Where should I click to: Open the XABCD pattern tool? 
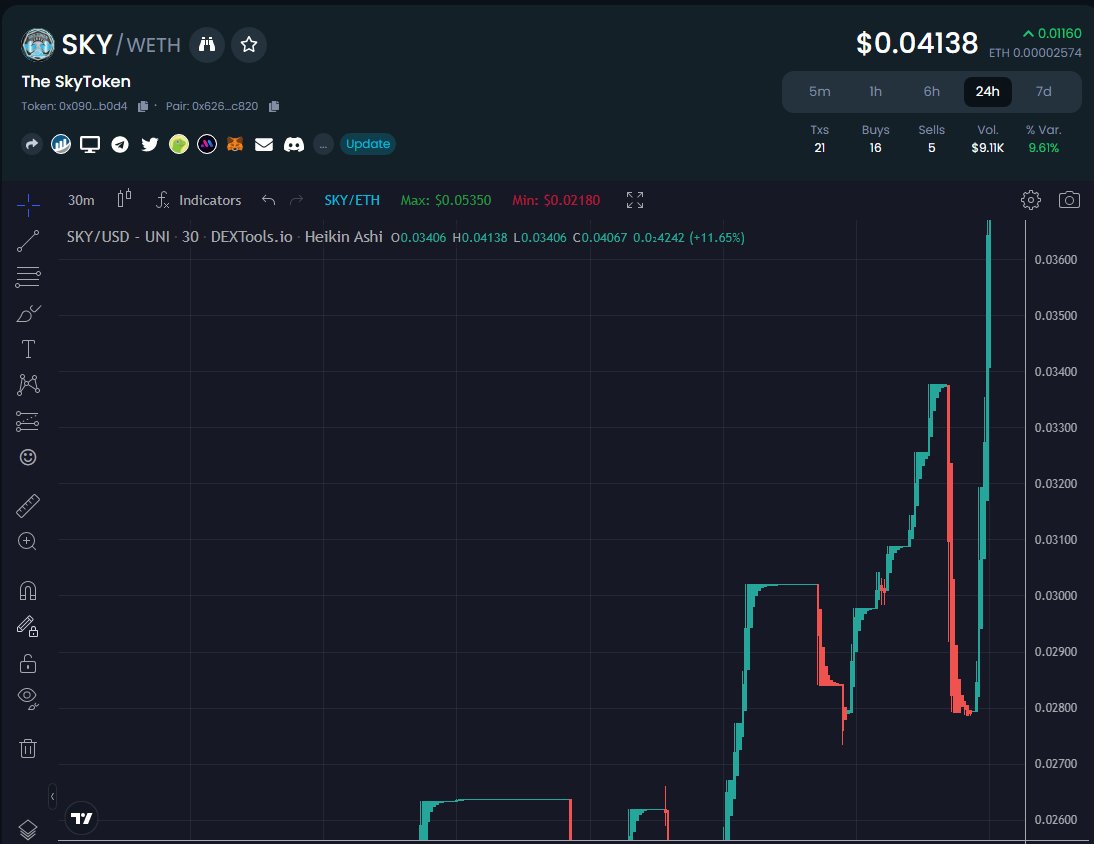pyautogui.click(x=28, y=385)
